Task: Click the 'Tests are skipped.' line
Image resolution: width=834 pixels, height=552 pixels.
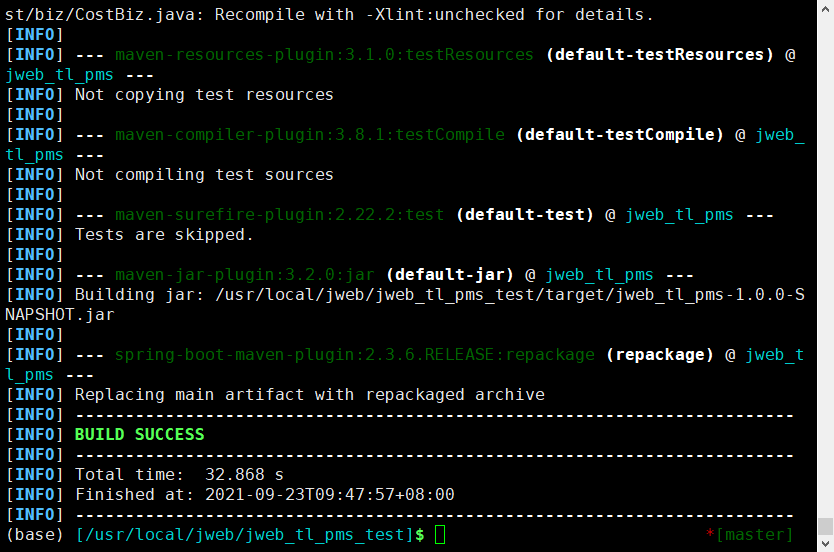Action: [x=164, y=235]
